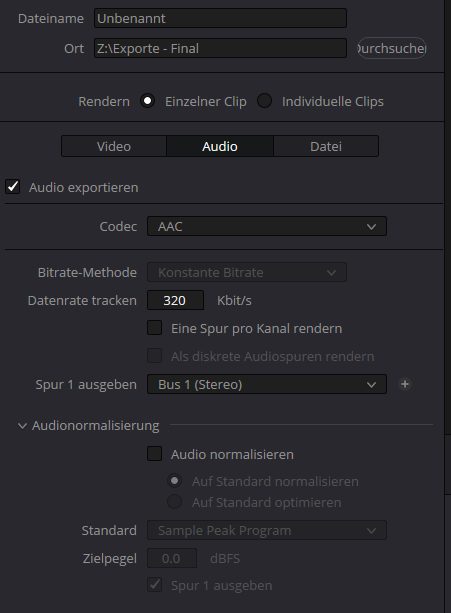Click the Datenrate 320 Kbit/s field

click(x=175, y=300)
